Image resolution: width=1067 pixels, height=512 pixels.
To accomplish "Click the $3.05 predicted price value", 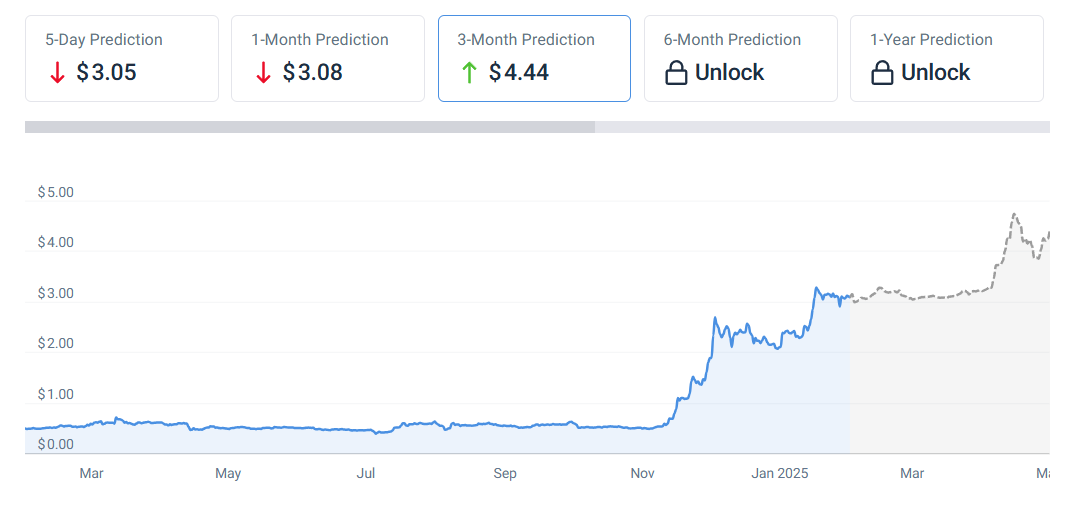I will [x=106, y=73].
